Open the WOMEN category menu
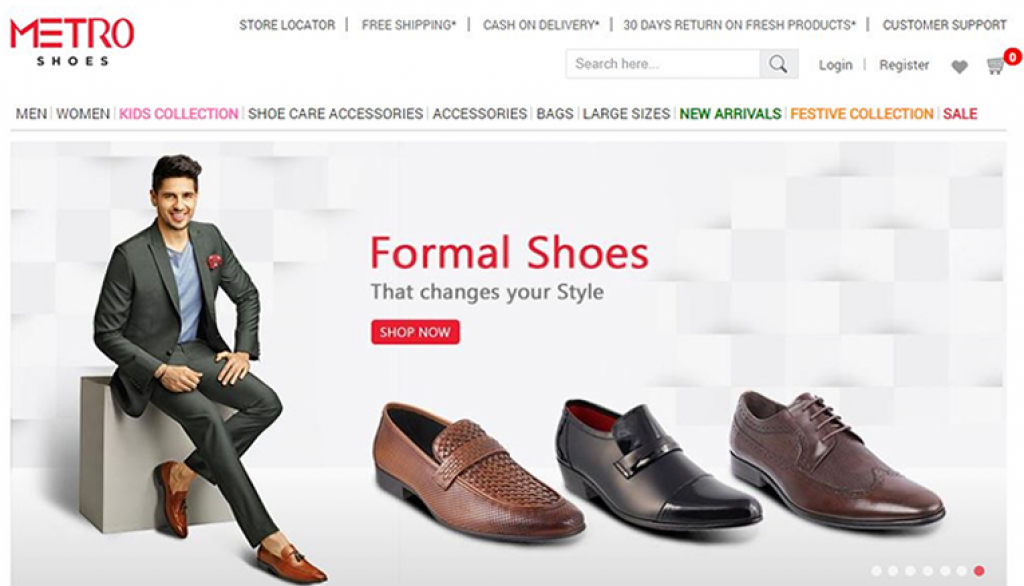 point(83,114)
